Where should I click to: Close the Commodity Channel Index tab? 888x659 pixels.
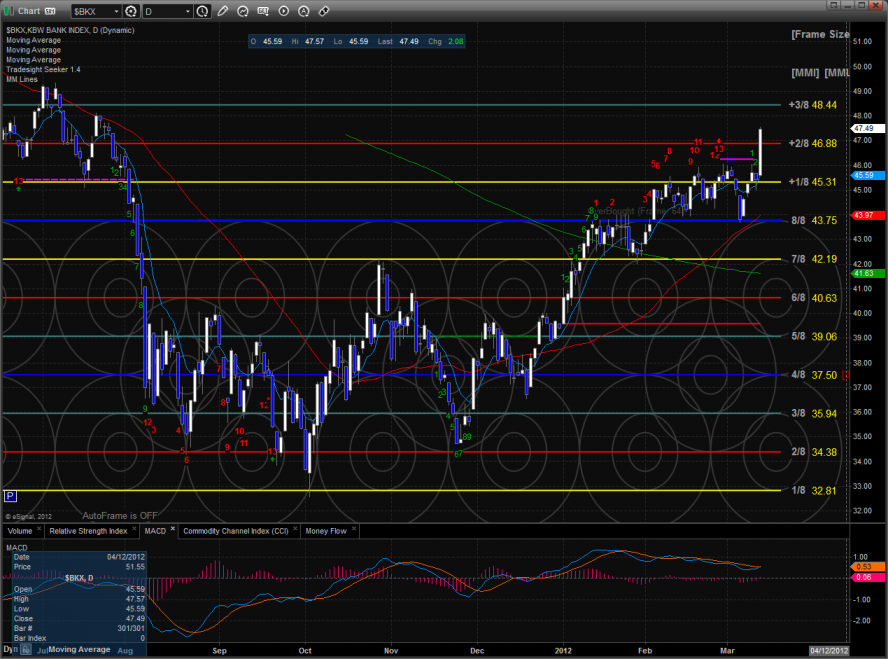pyautogui.click(x=297, y=530)
